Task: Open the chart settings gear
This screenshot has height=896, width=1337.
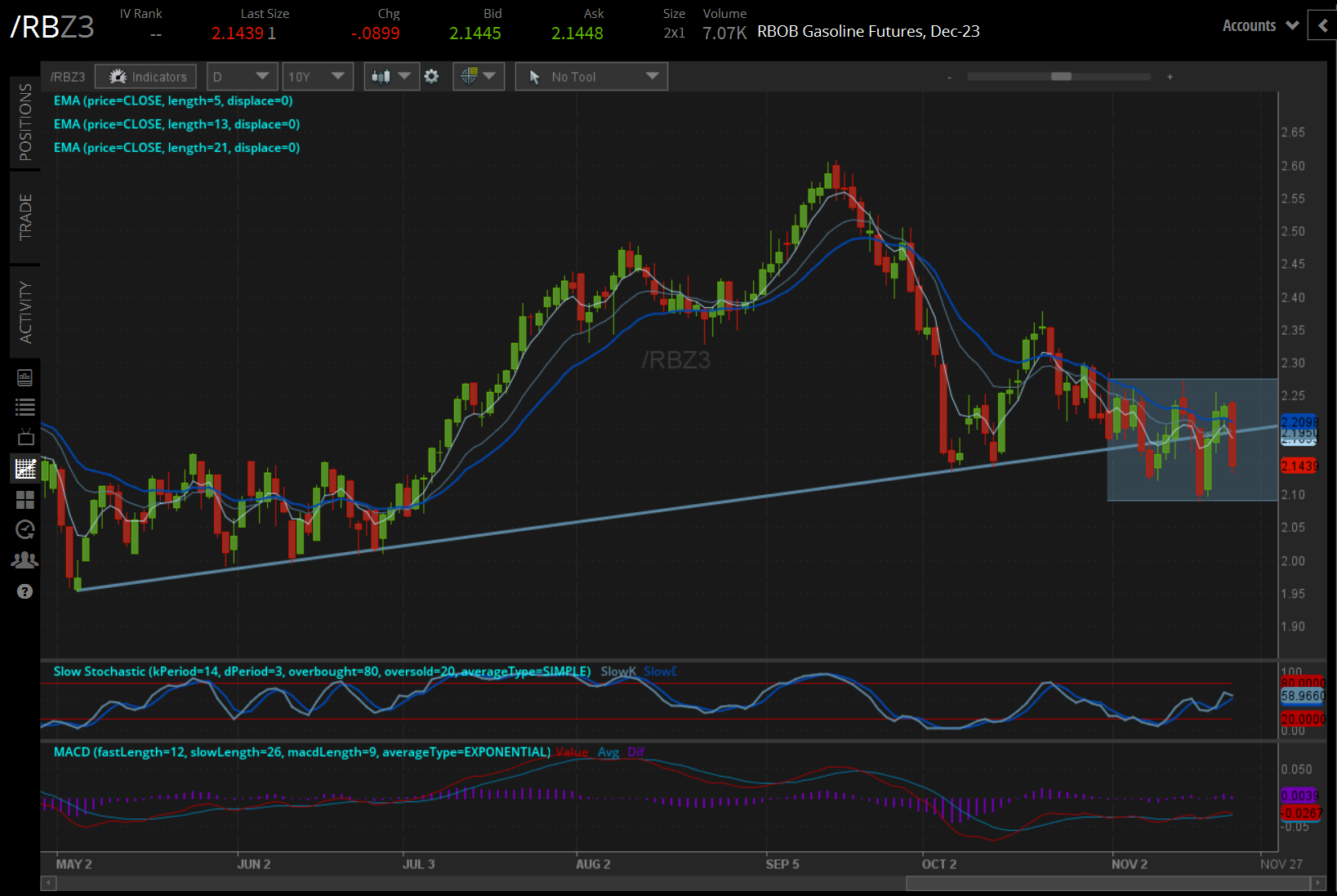Action: tap(431, 76)
